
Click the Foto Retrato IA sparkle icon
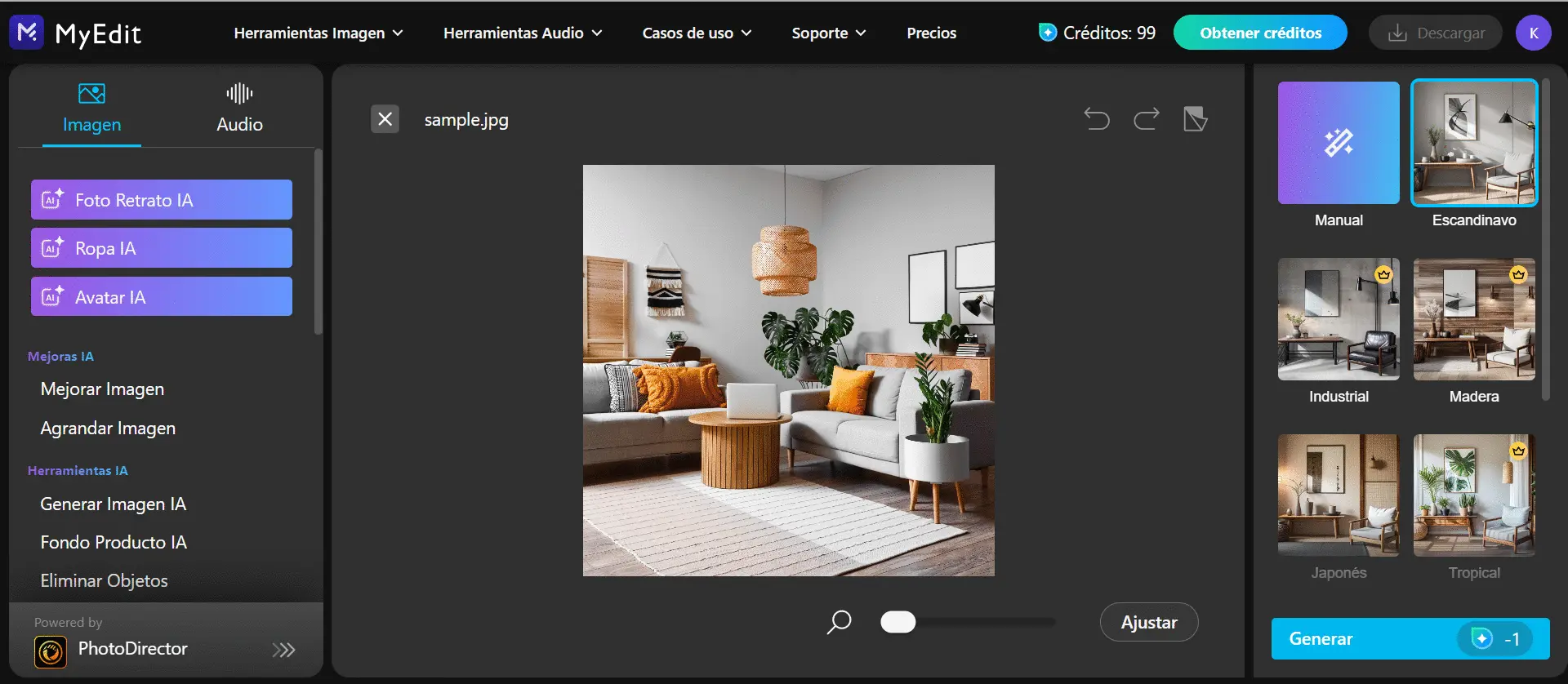point(53,199)
